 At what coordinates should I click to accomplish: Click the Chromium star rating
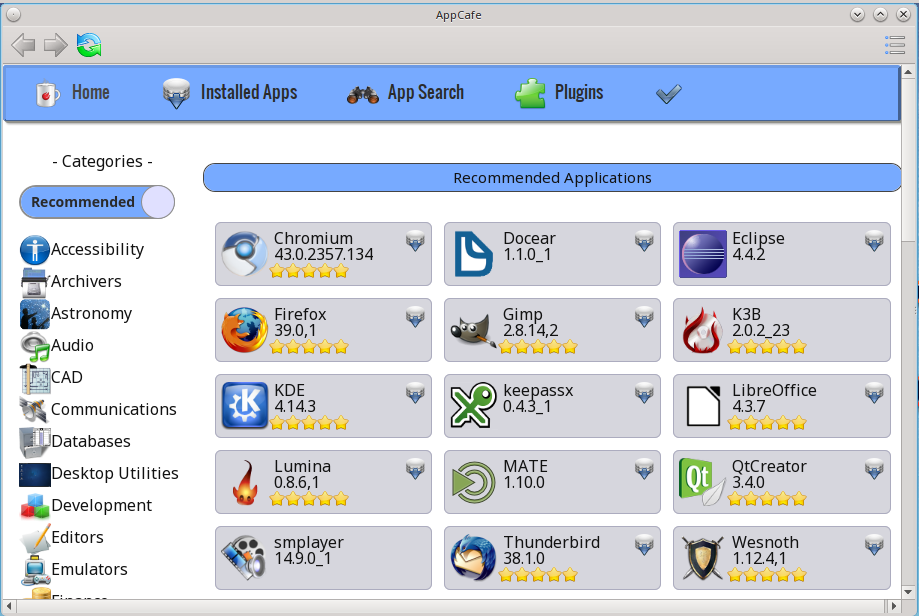coord(309,271)
